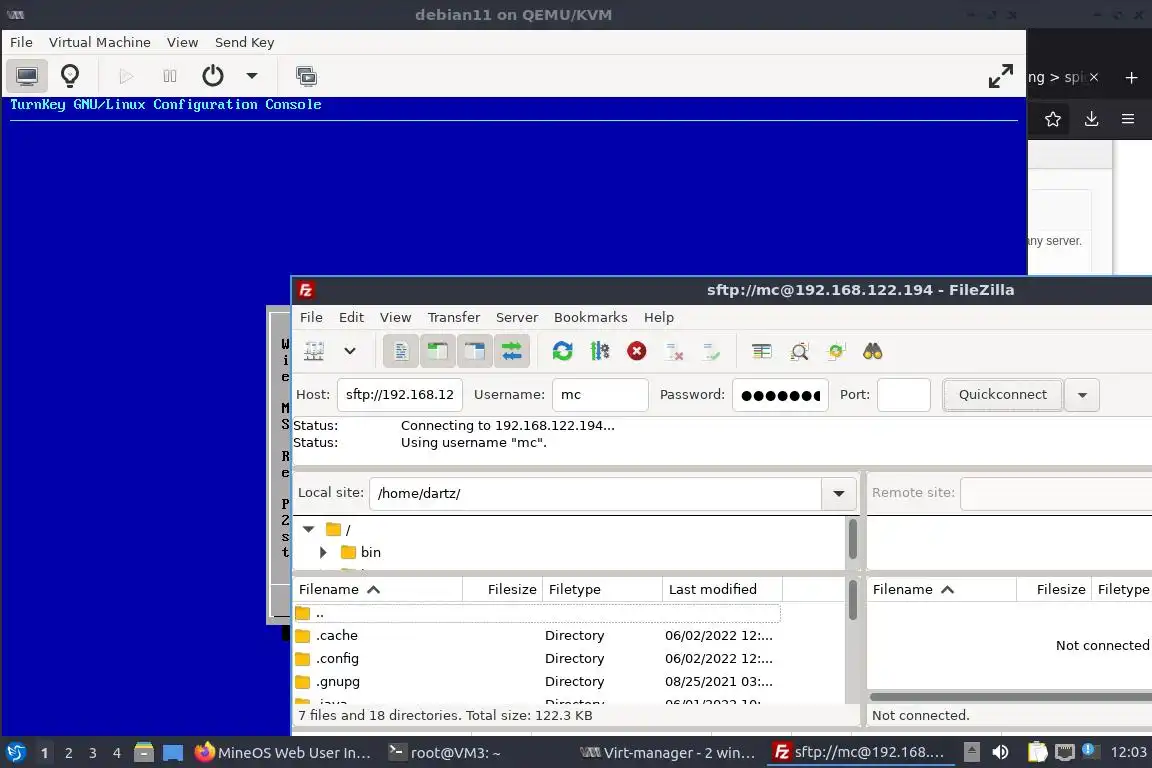The image size is (1152, 768).
Task: Shut down VM power icon
Action: [x=213, y=76]
